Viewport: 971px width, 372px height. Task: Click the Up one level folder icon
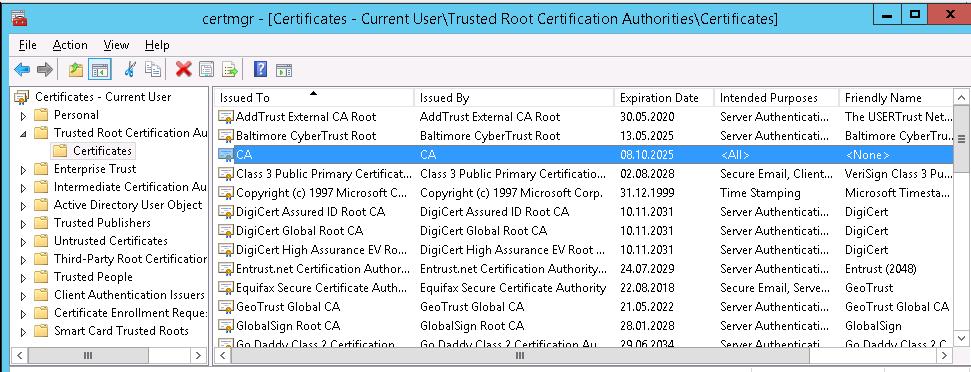coord(76,70)
